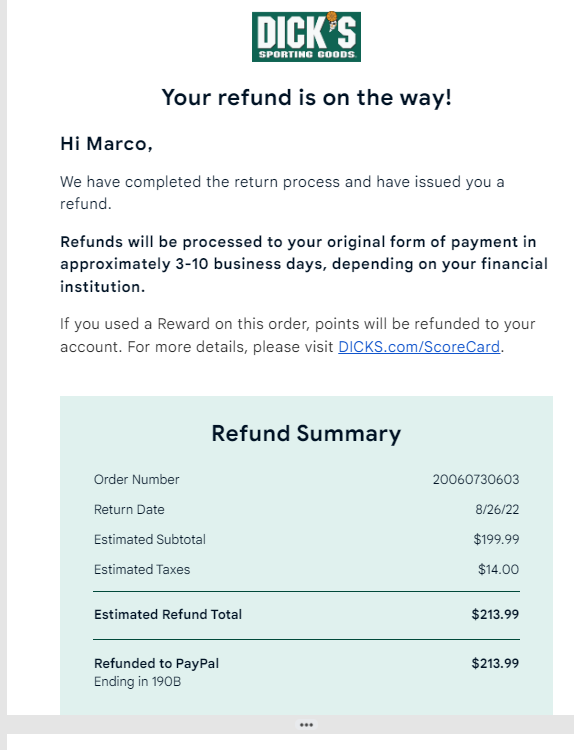The height and width of the screenshot is (750, 574).
Task: Click the "Ending in 190B" text
Action: click(x=137, y=682)
